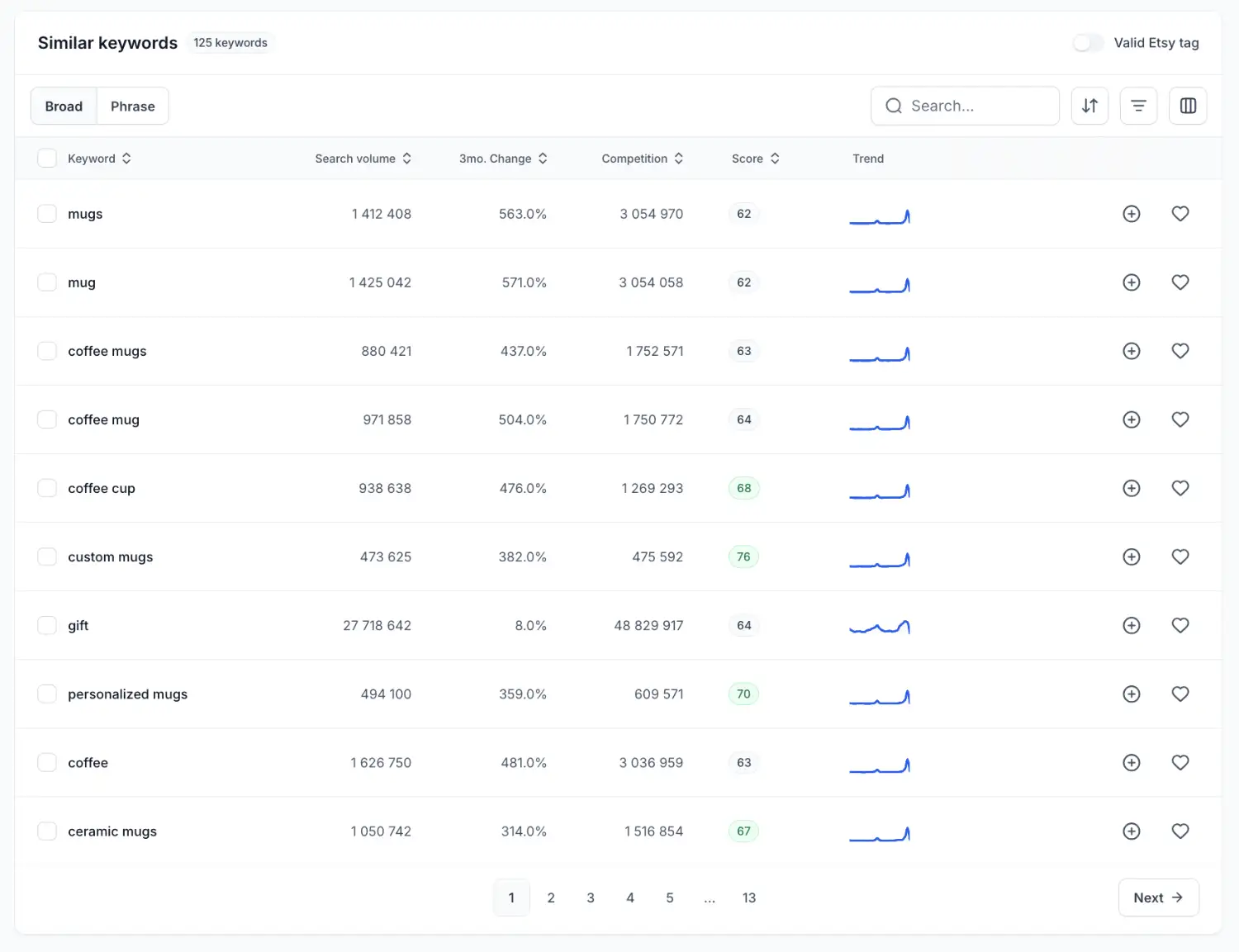This screenshot has width=1239, height=952.
Task: Sort by Score column
Action: [x=755, y=159]
